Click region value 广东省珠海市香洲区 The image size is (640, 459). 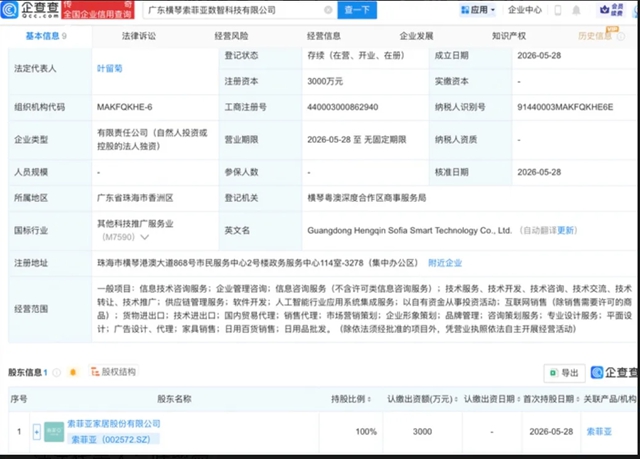[x=135, y=198]
